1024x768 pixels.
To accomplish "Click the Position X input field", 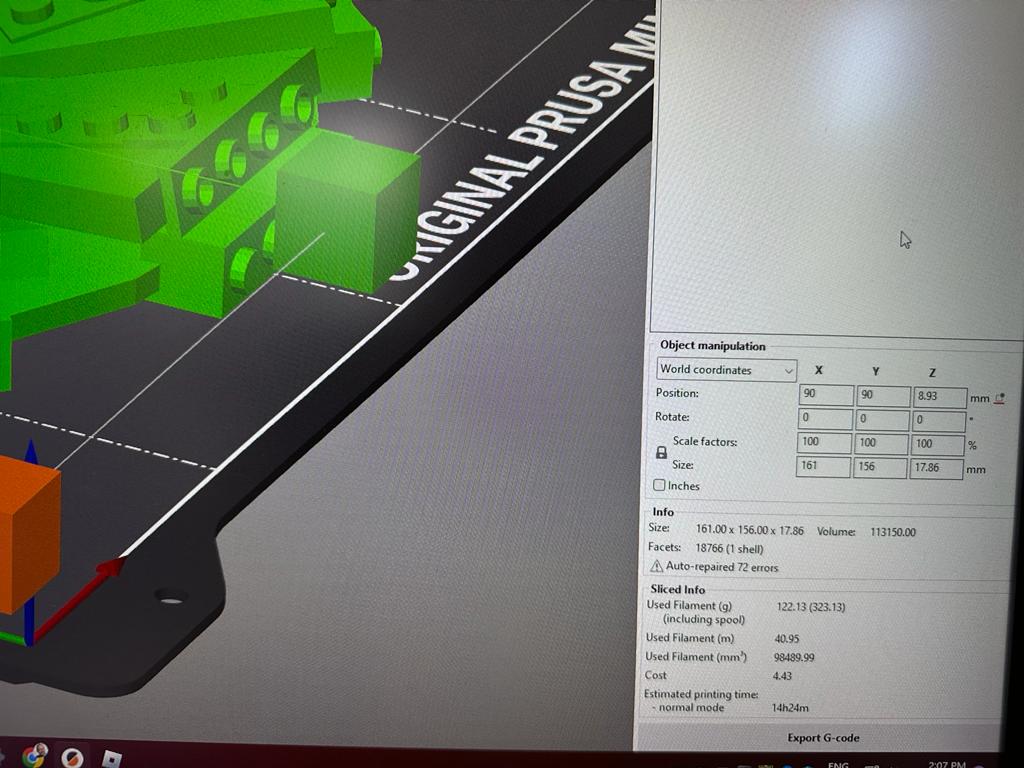I will point(826,394).
